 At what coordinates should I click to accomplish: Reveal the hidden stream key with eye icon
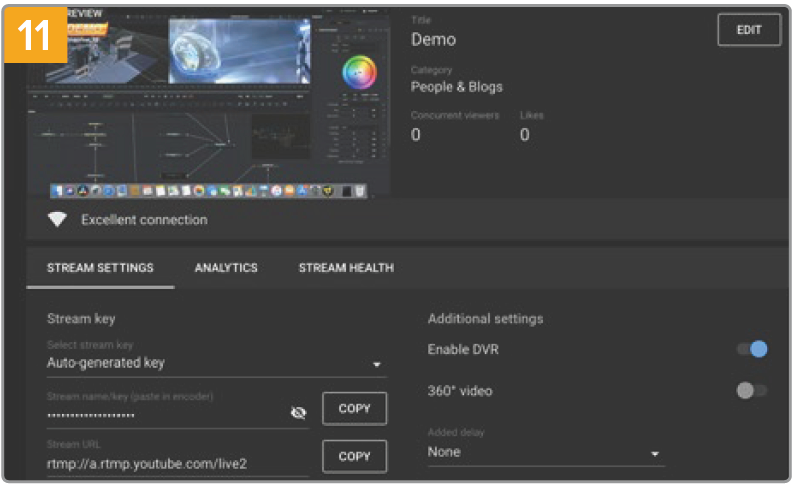pyautogui.click(x=298, y=412)
